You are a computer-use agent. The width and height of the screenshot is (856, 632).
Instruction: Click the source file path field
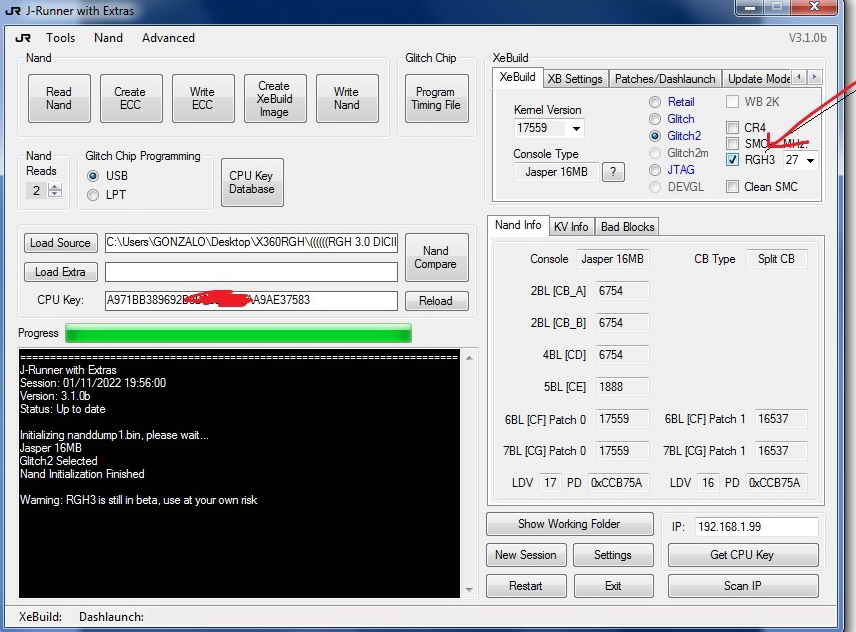251,242
